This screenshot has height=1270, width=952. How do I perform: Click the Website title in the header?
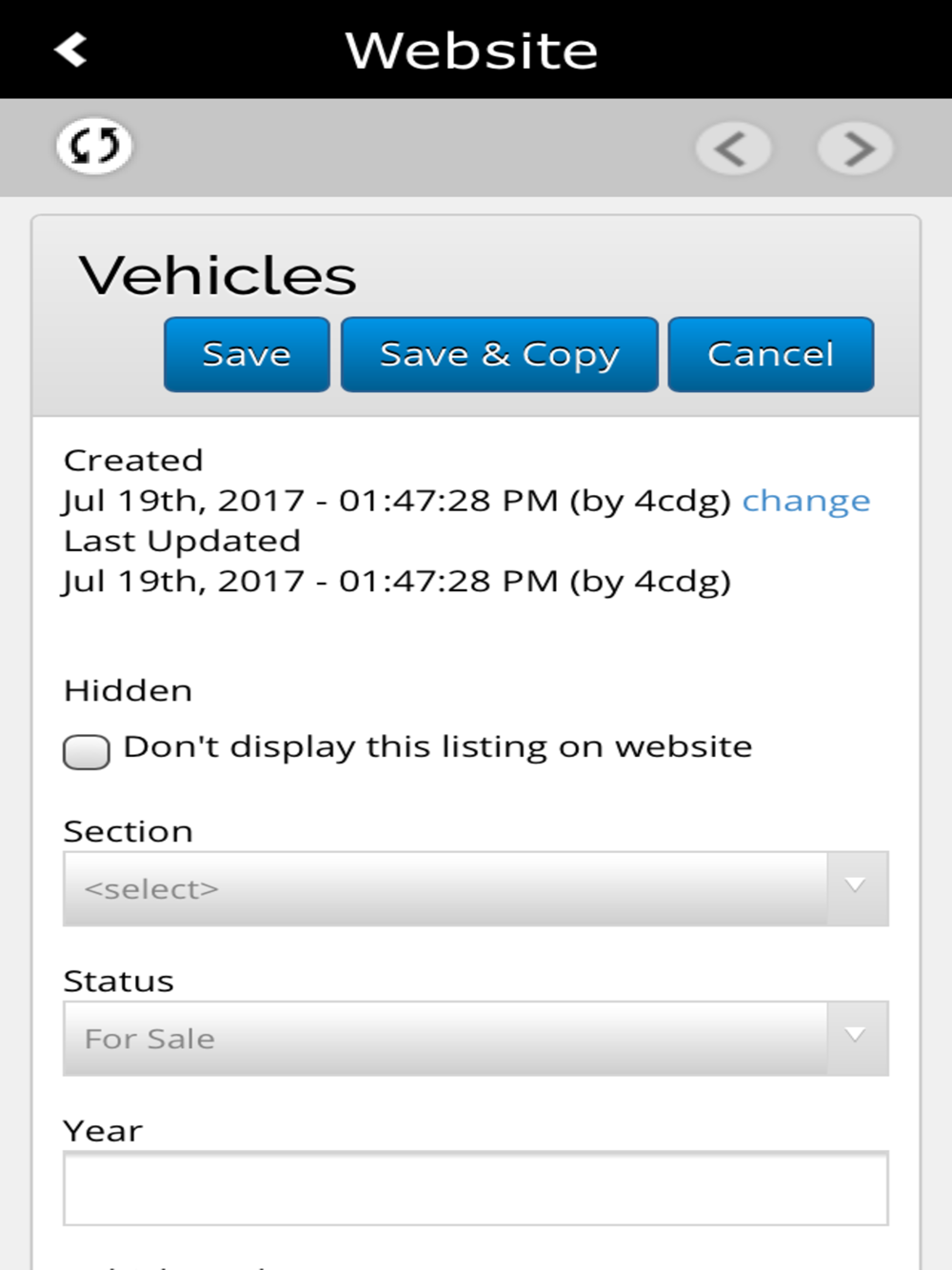tap(471, 50)
